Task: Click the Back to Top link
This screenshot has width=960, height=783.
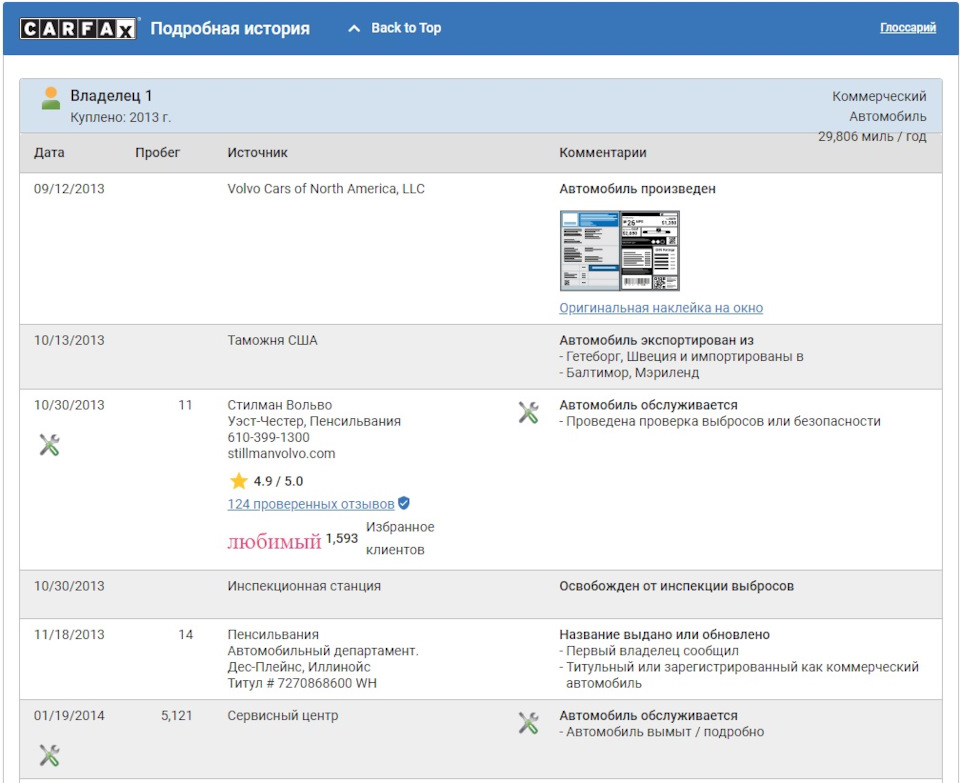Action: [x=406, y=28]
